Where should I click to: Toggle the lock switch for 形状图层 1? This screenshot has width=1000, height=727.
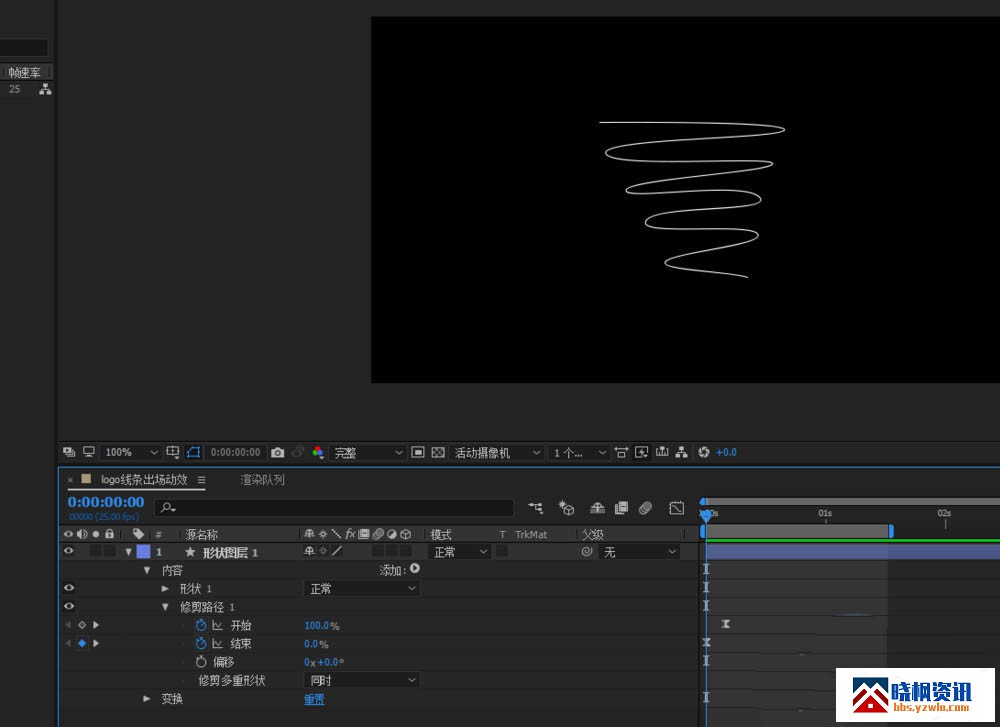click(110, 551)
